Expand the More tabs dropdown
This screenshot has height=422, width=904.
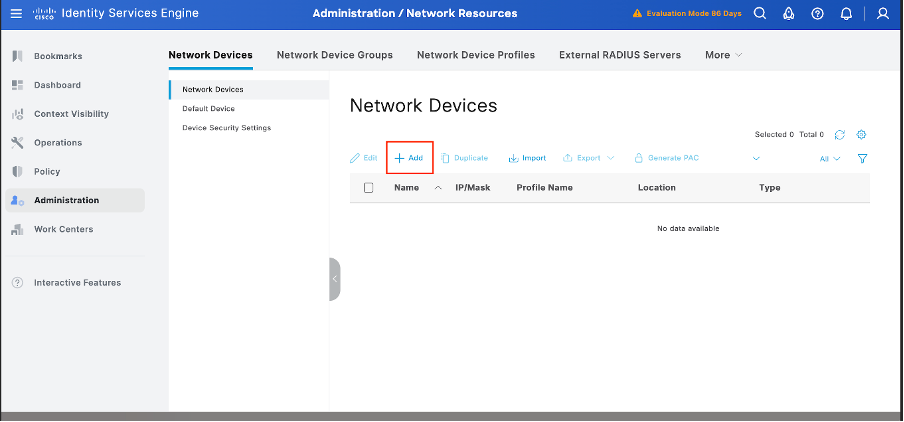[724, 55]
